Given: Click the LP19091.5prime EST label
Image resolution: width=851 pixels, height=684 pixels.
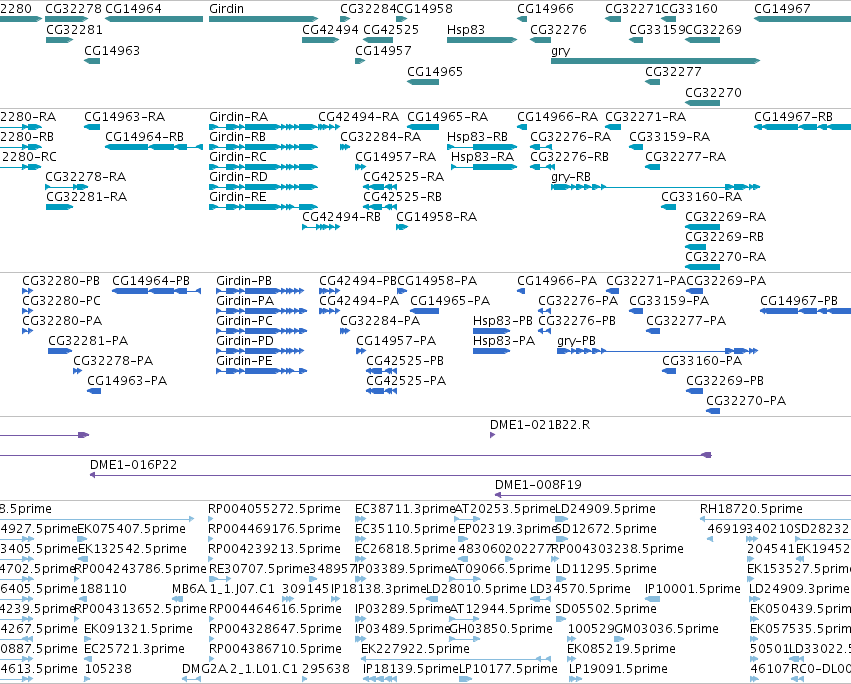Looking at the screenshot, I should [x=618, y=669].
